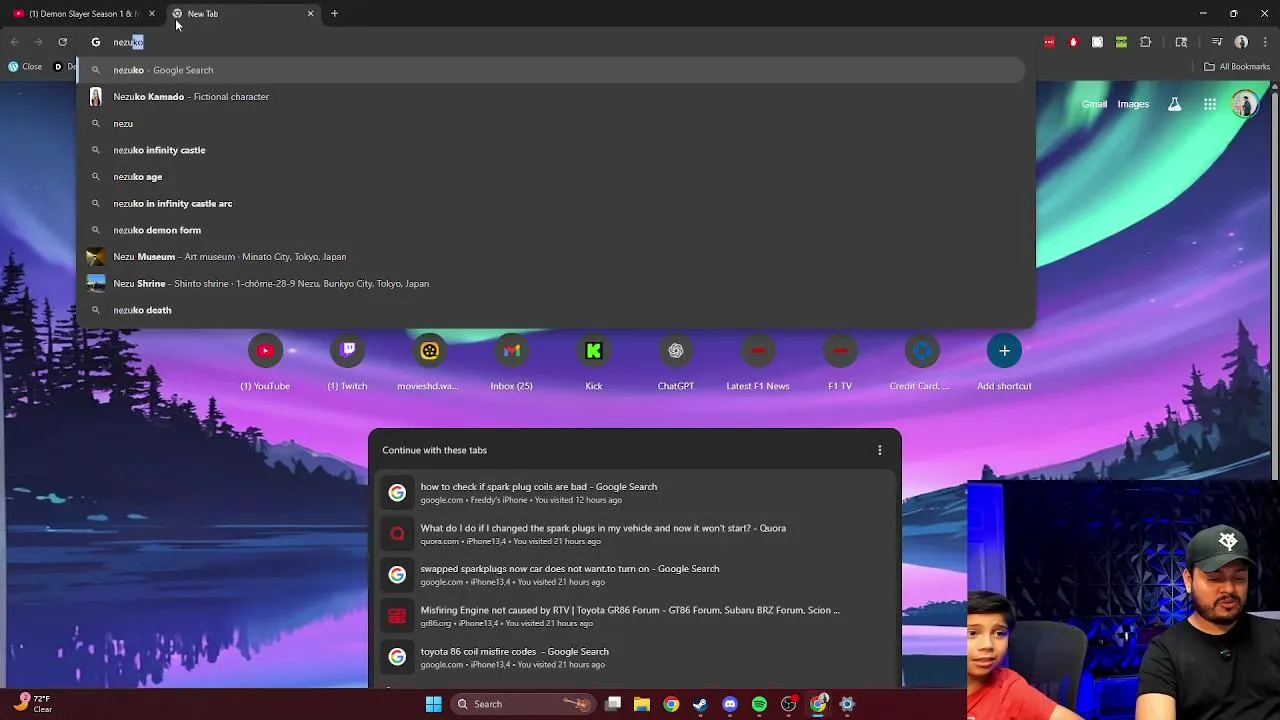Click the Images link
Screen dimensions: 1280x720
click(1133, 104)
